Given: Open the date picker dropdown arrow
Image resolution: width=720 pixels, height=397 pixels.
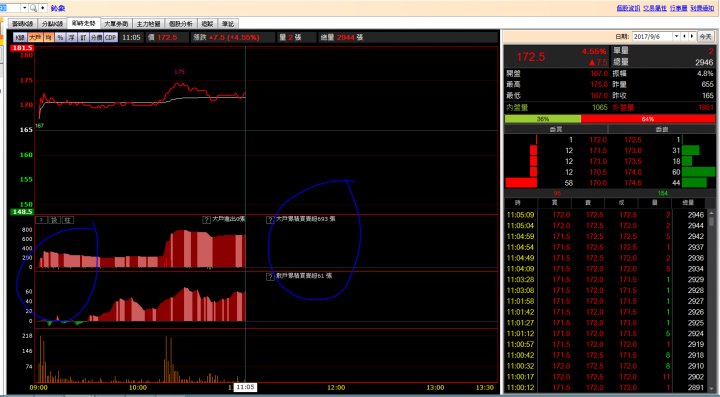Looking at the screenshot, I should [676, 36].
